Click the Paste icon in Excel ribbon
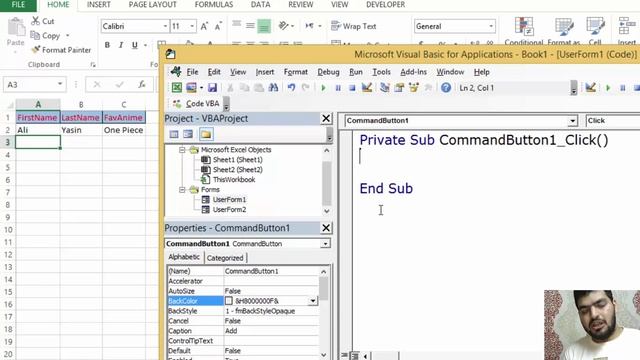Image resolution: width=640 pixels, height=360 pixels. tap(16, 27)
